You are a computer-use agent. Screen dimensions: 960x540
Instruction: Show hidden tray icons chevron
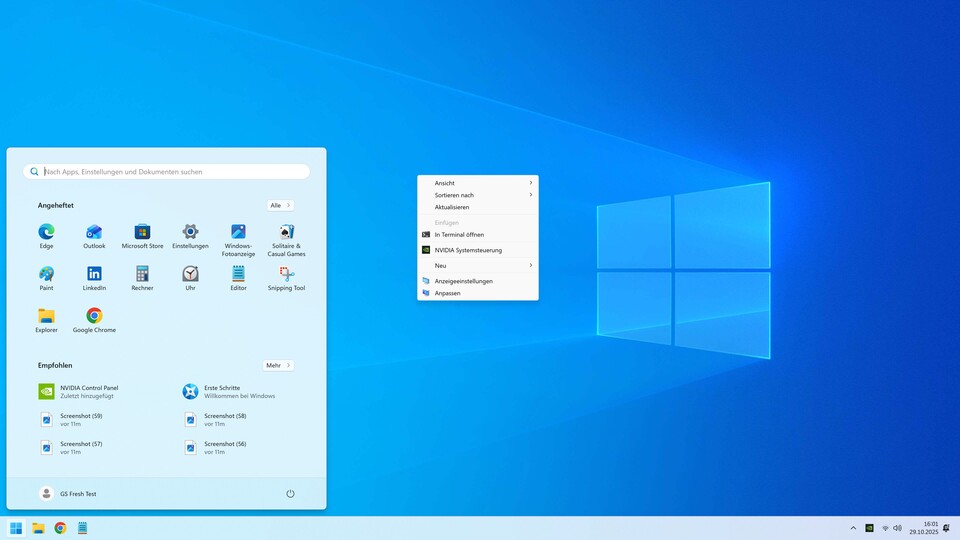point(853,528)
